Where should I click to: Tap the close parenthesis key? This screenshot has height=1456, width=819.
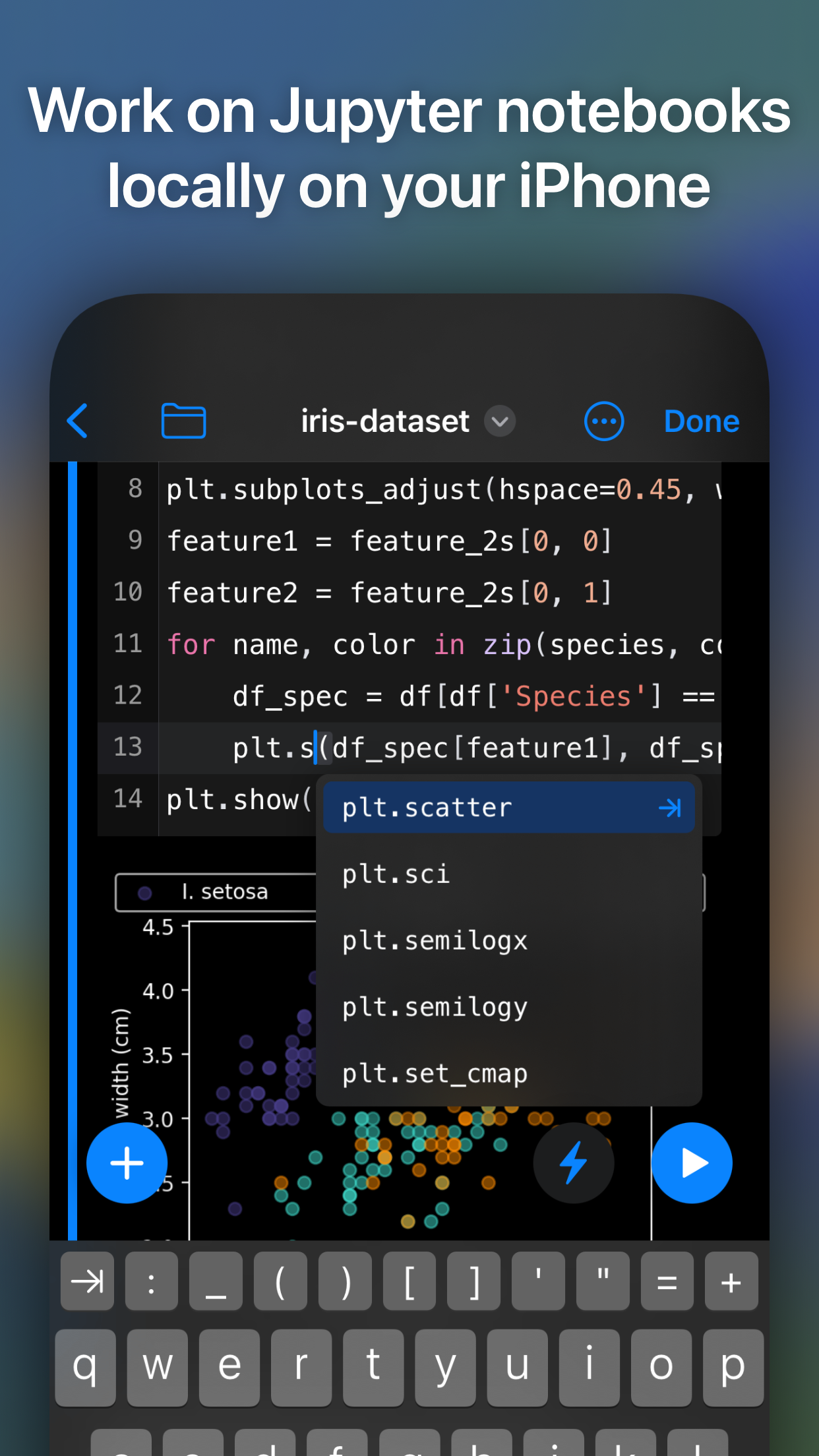pos(345,1281)
